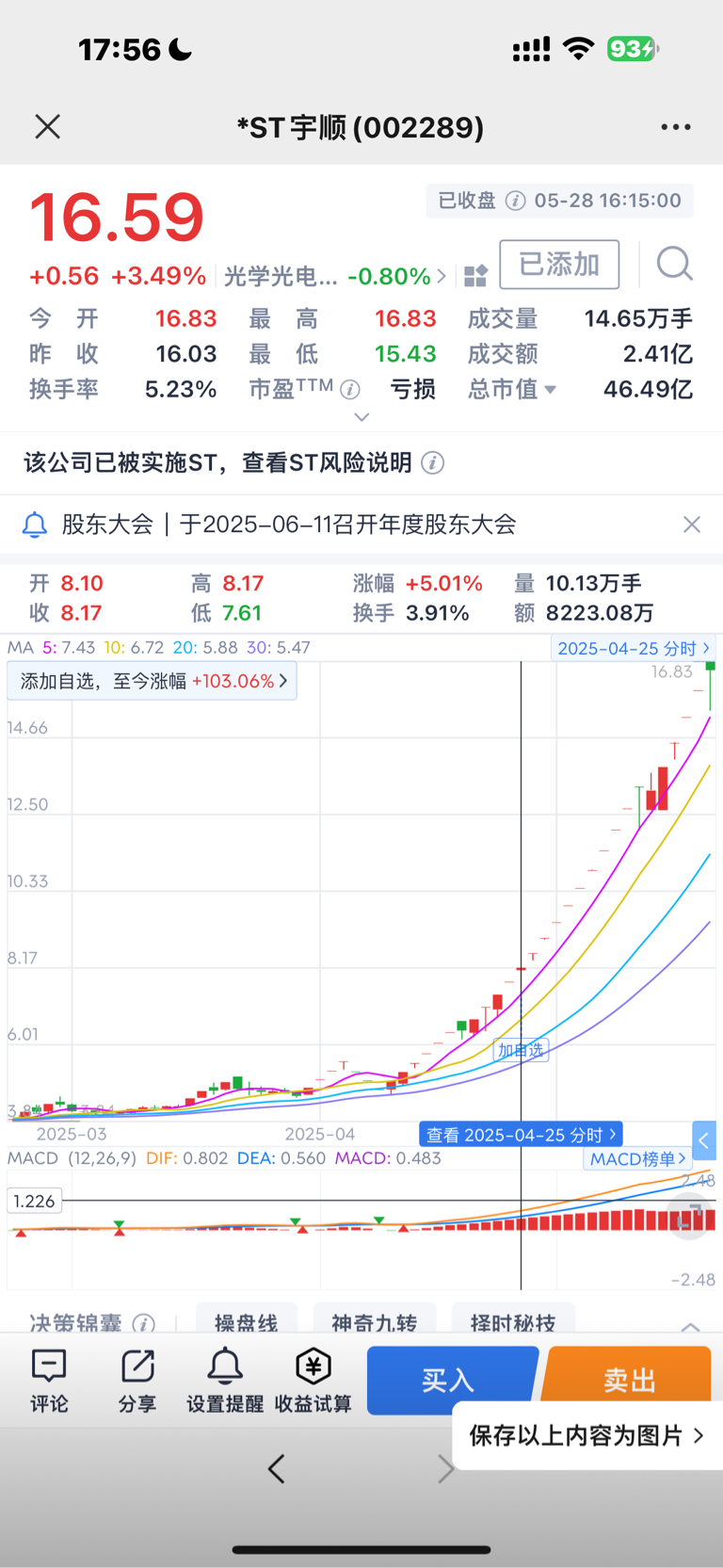Tap 保存以上内容为图片

(587, 1435)
